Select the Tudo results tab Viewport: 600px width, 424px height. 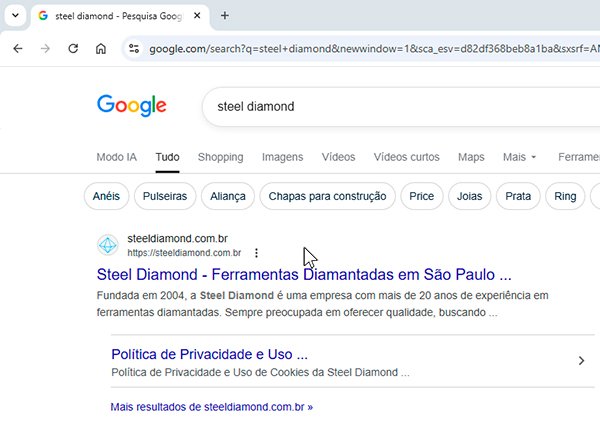[x=167, y=157]
